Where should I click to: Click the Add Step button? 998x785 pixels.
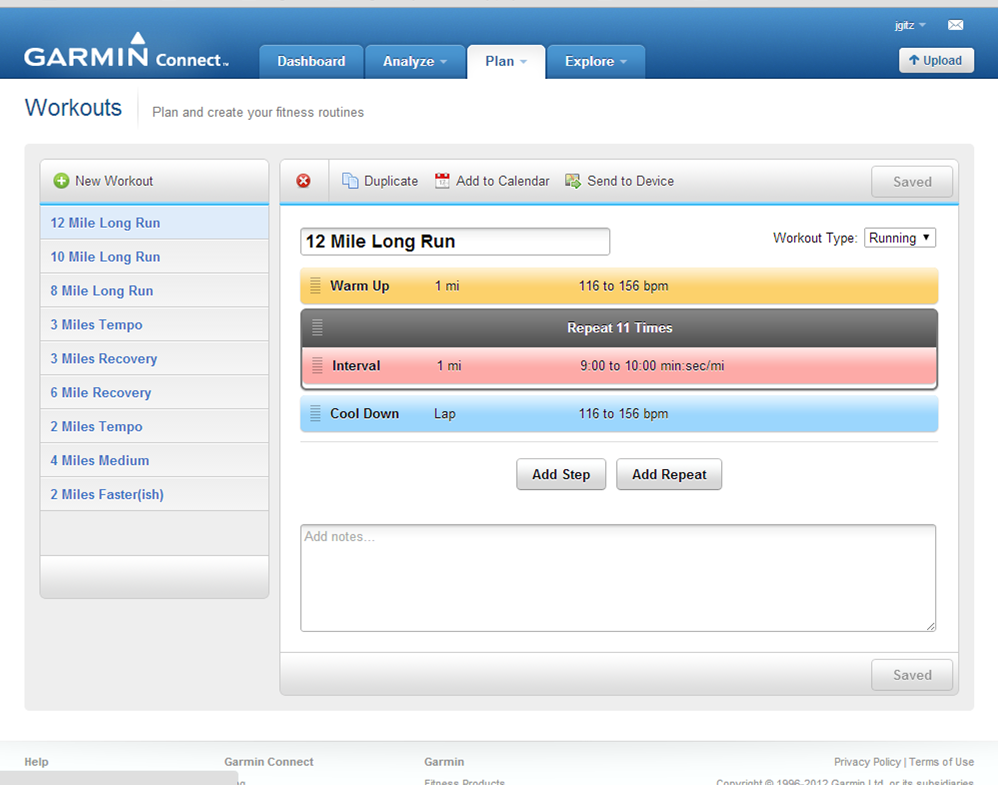point(561,474)
